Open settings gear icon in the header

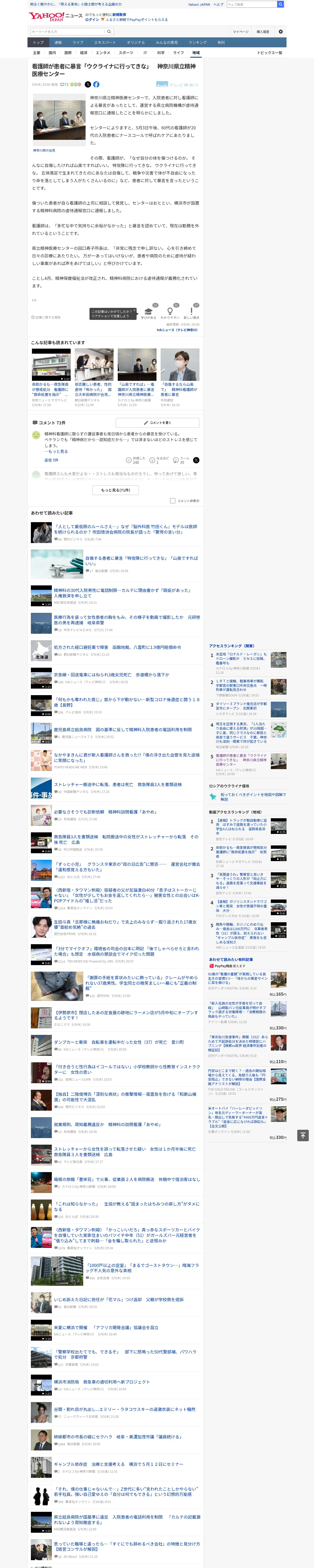[281, 32]
